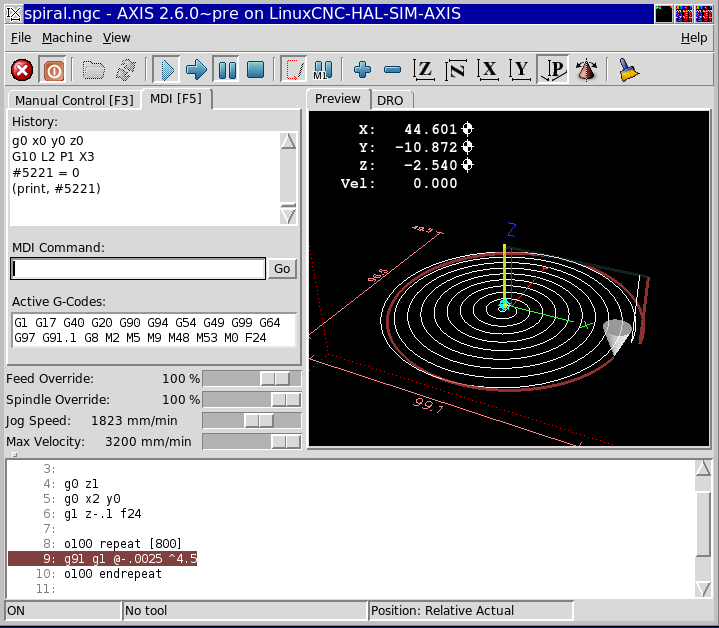Open the Help menu
The height and width of the screenshot is (628, 719).
point(694,38)
